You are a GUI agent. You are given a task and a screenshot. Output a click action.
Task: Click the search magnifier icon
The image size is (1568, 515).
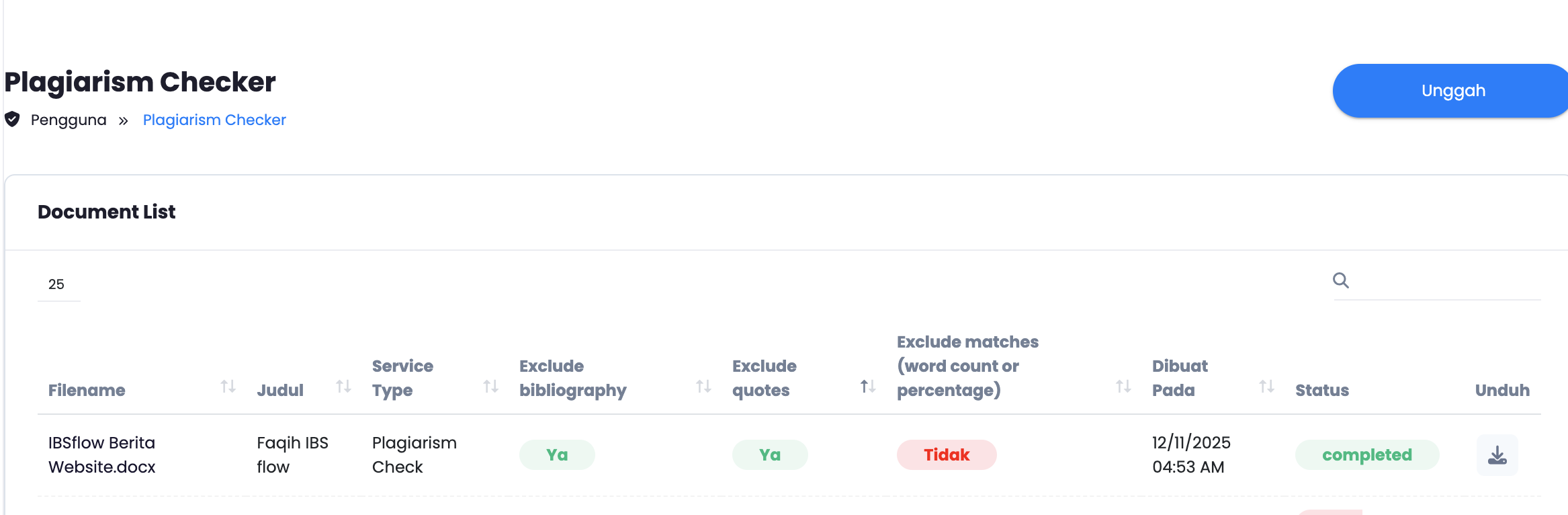point(1341,280)
